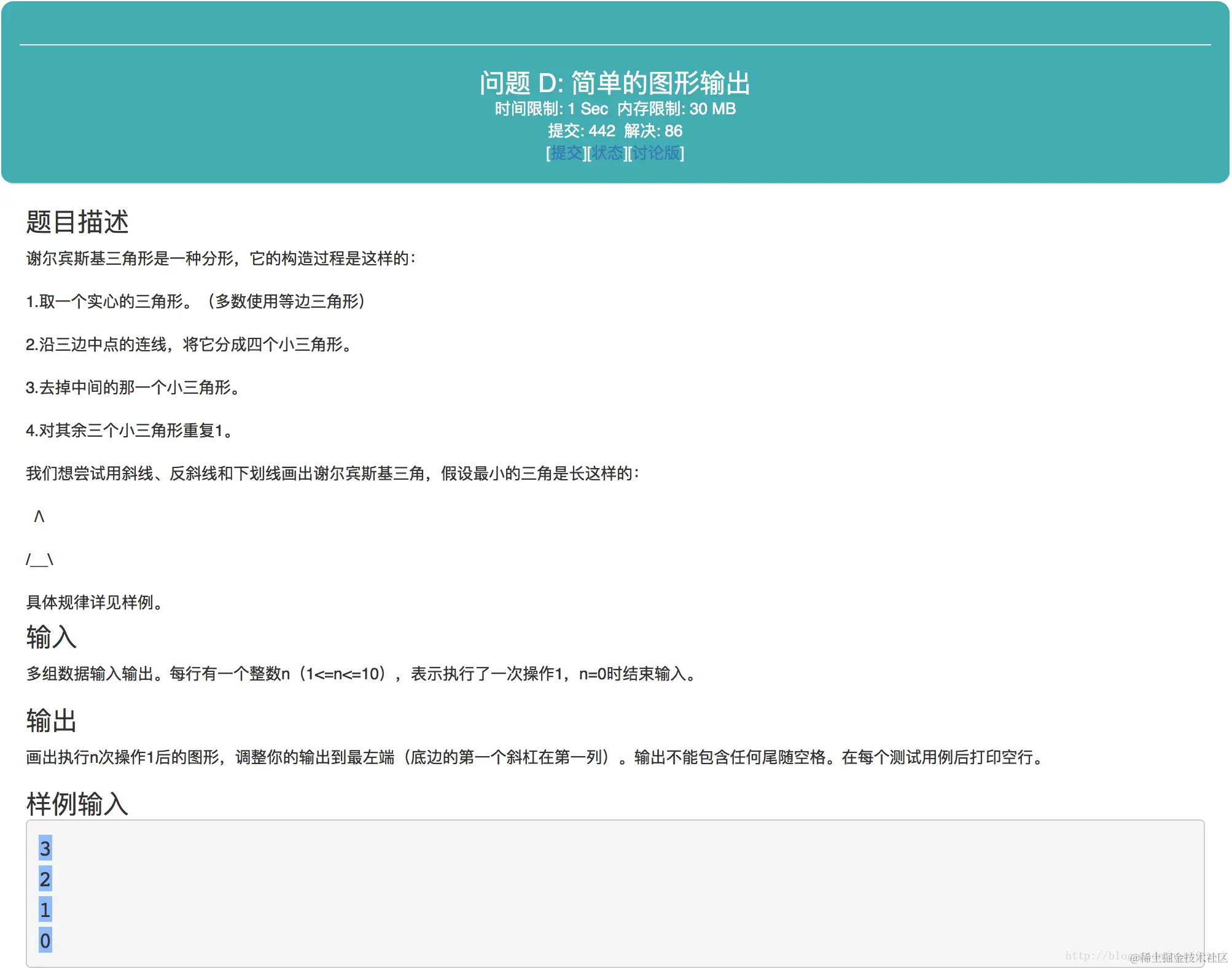This screenshot has height=968, width=1232.
Task: Select the highlighted number 3 in sample input
Action: coord(45,849)
